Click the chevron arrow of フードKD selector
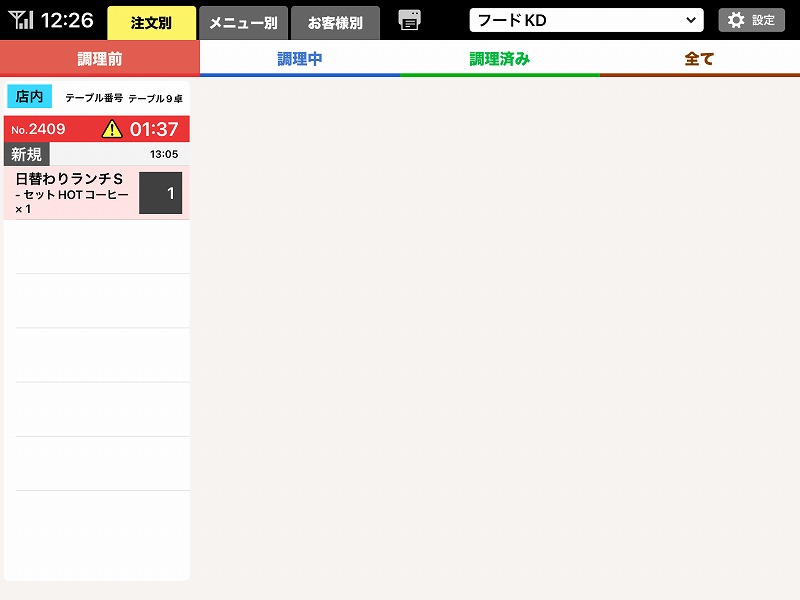 (690, 20)
